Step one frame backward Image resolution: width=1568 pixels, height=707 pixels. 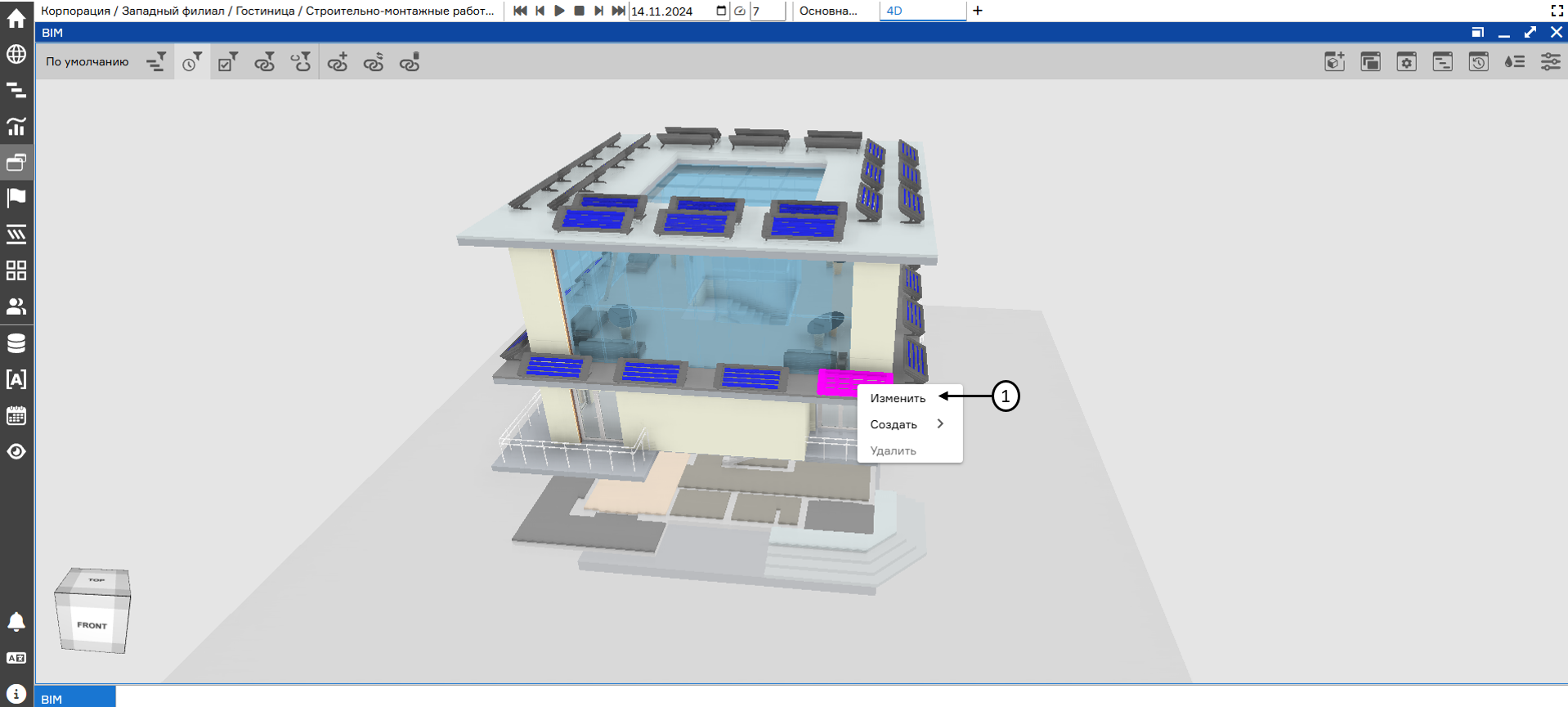(x=540, y=11)
